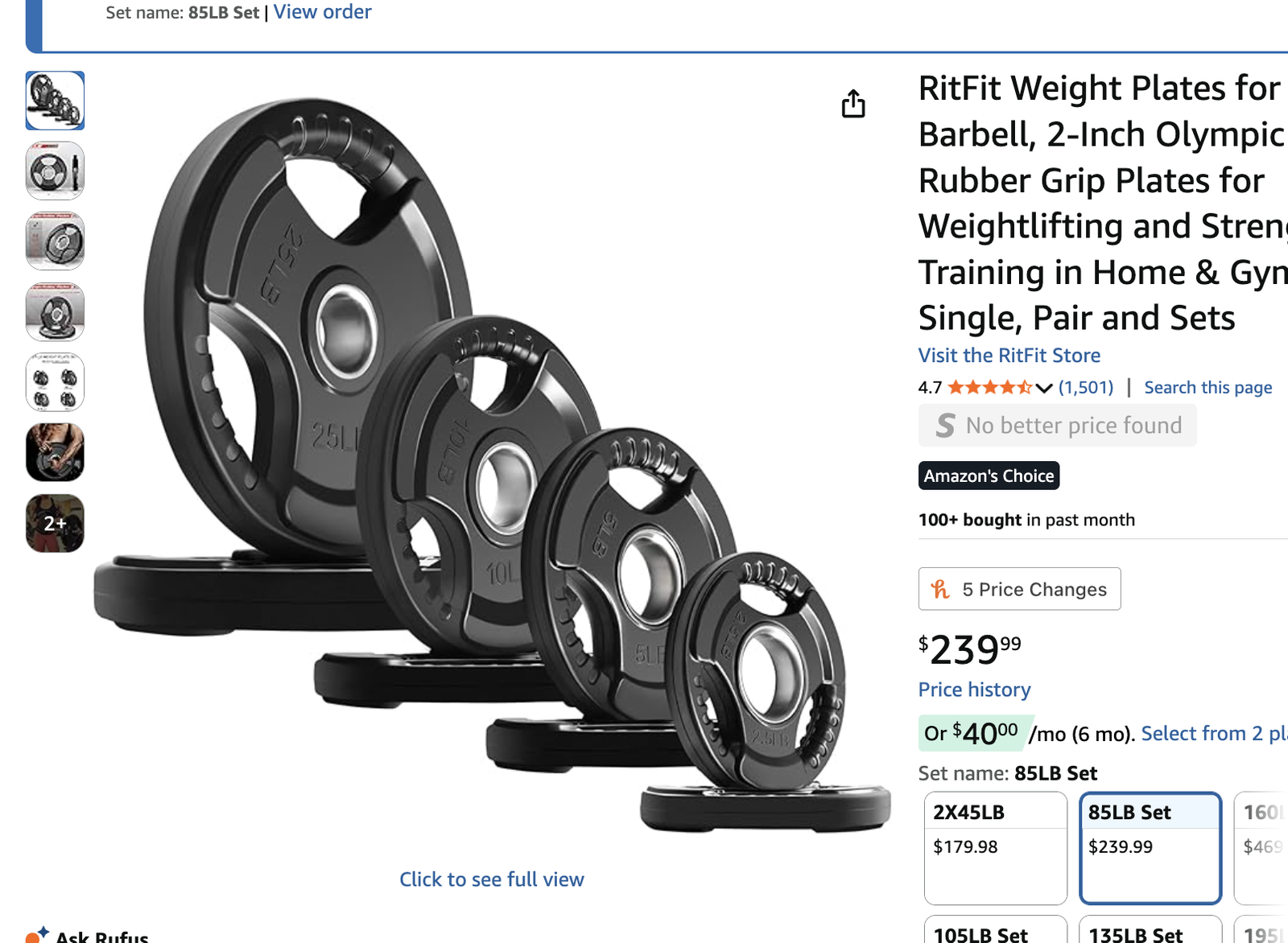Select the 85LB Set option
This screenshot has width=1288, height=943.
tap(1150, 848)
